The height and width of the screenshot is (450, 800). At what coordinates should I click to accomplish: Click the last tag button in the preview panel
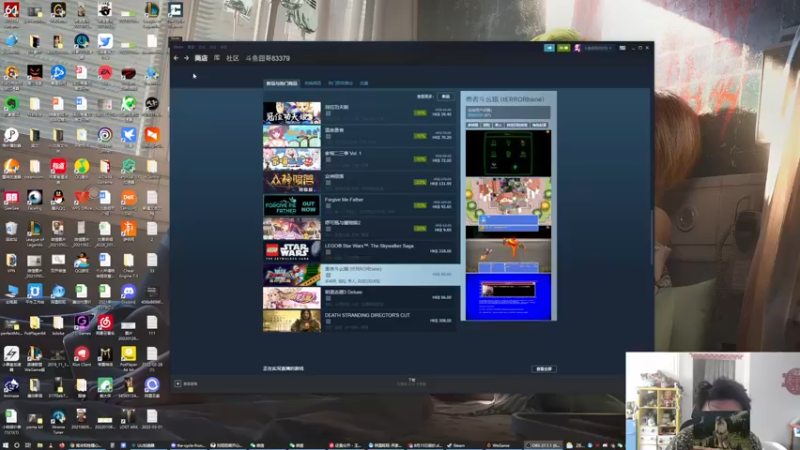539,125
